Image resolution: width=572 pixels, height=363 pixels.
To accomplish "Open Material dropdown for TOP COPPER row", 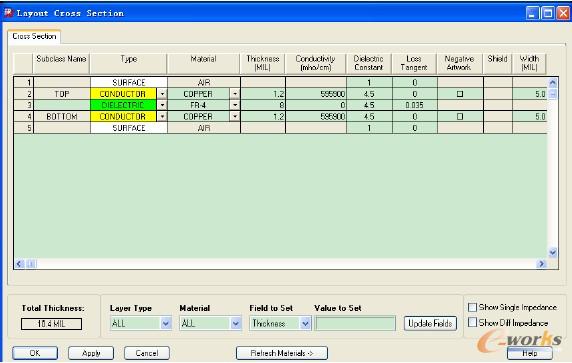I will click(x=235, y=94).
